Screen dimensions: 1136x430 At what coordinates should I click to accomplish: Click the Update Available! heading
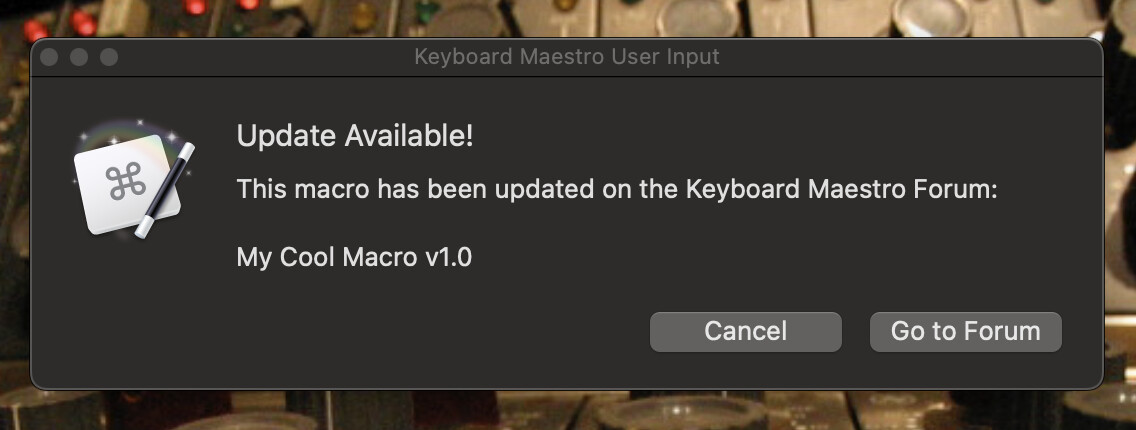[x=355, y=137]
